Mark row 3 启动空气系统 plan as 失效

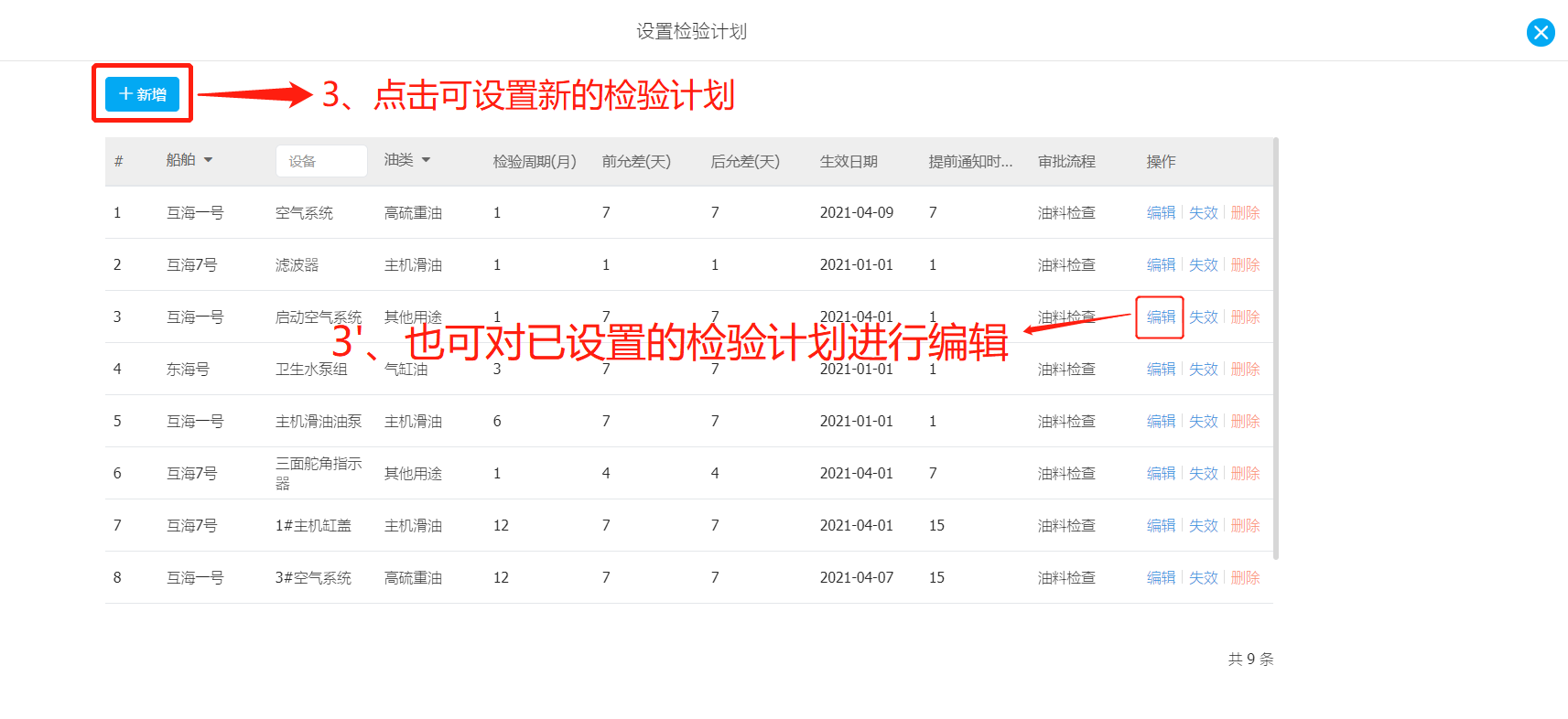click(x=1203, y=317)
